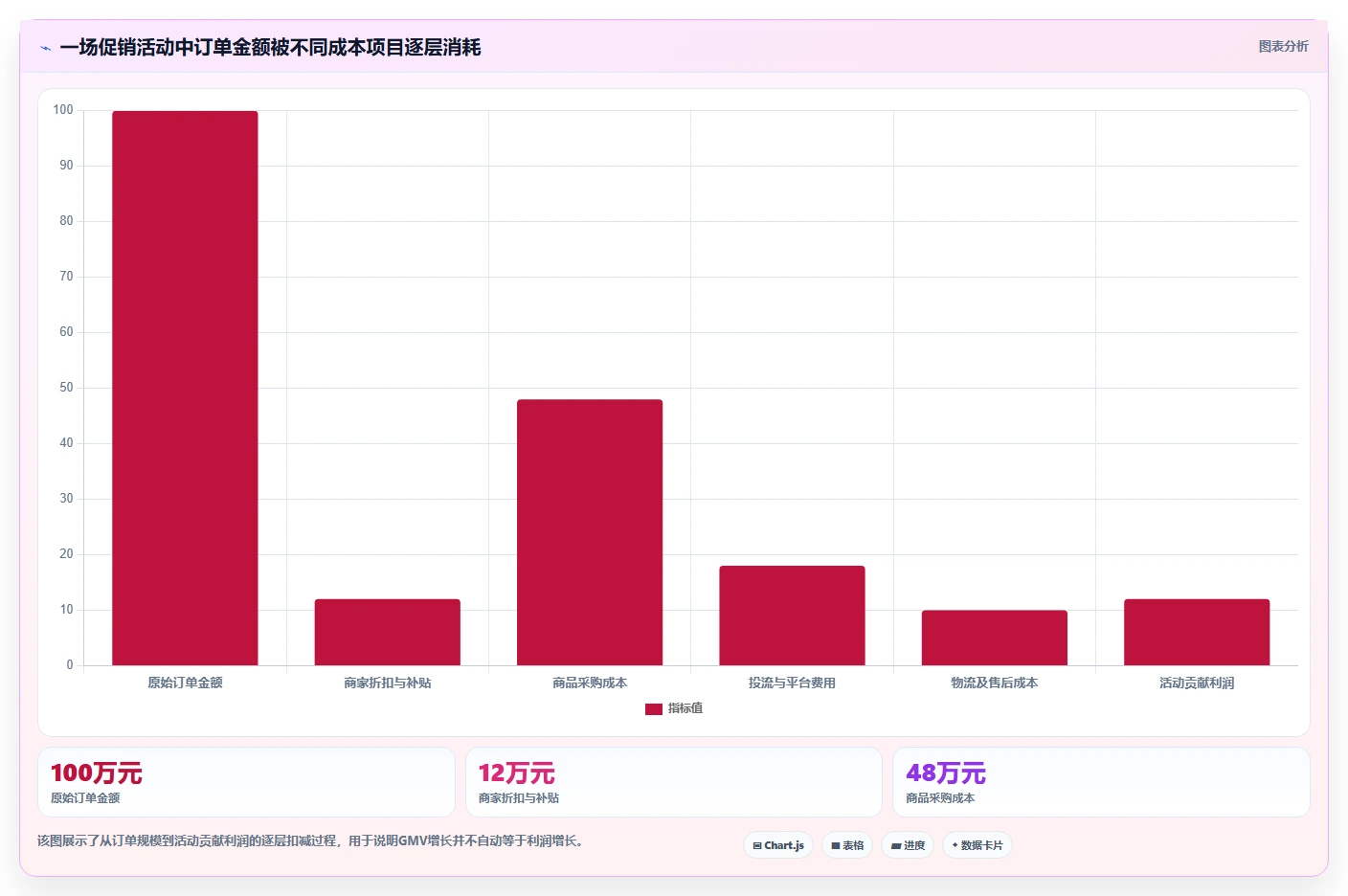Click the 商品采购成本 bar
Viewport: 1348px width, 896px height.
[590, 532]
